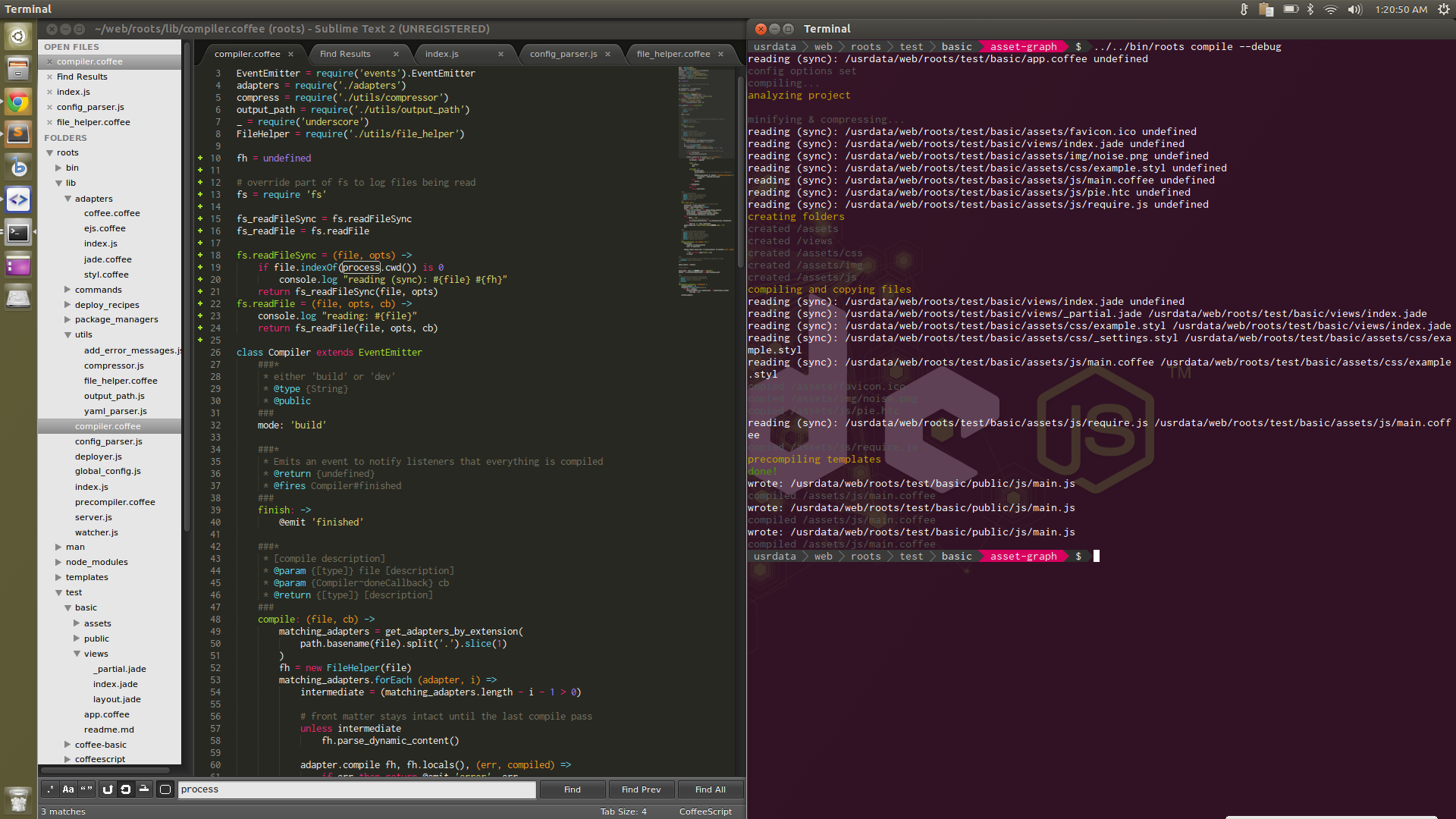Open battery indicator menu
1456x819 pixels.
pos(1291,9)
